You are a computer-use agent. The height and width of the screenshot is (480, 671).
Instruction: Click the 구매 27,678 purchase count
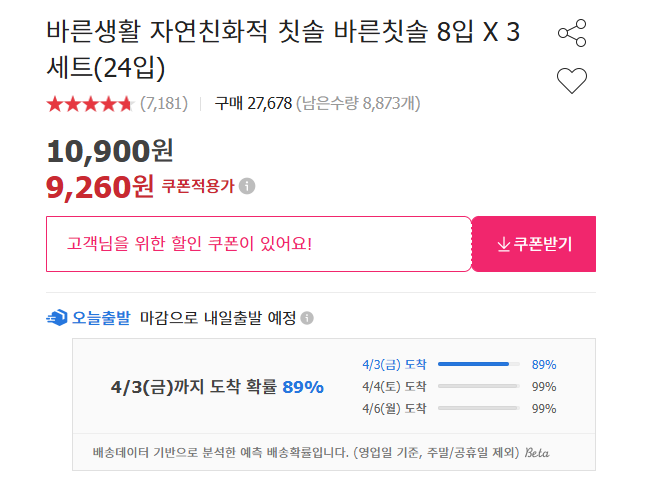pos(253,103)
